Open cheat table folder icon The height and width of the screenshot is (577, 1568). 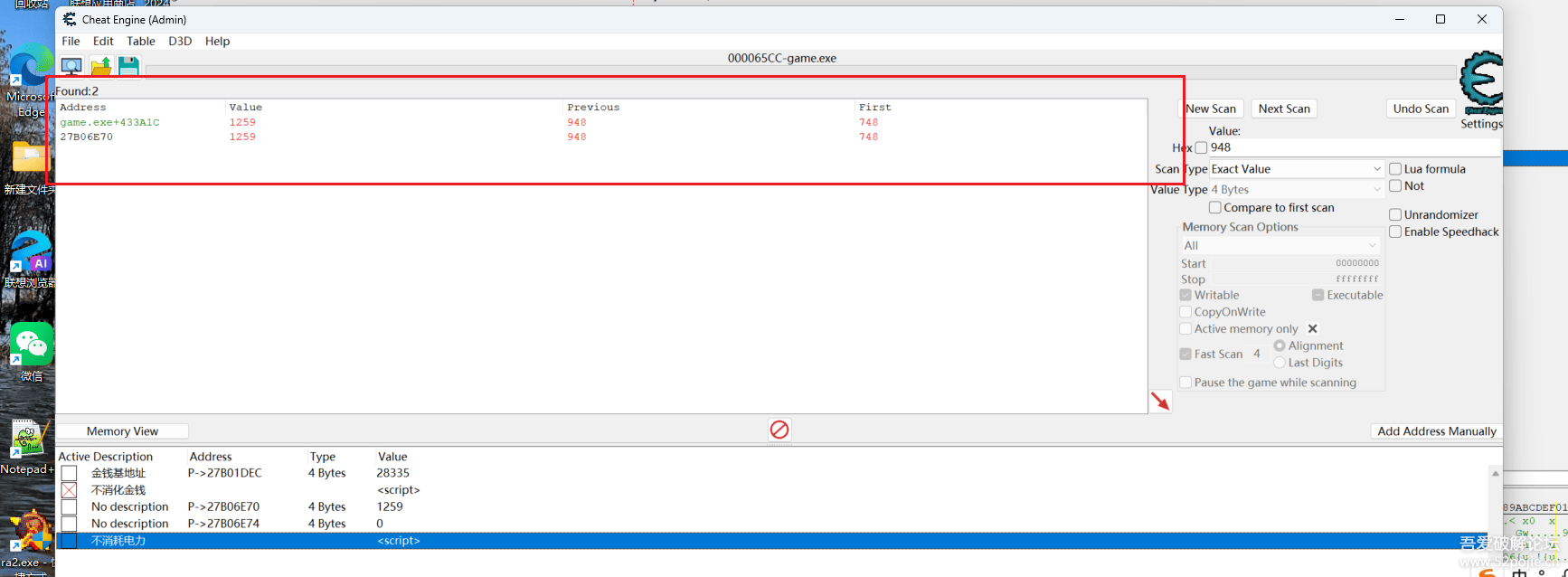pyautogui.click(x=100, y=66)
